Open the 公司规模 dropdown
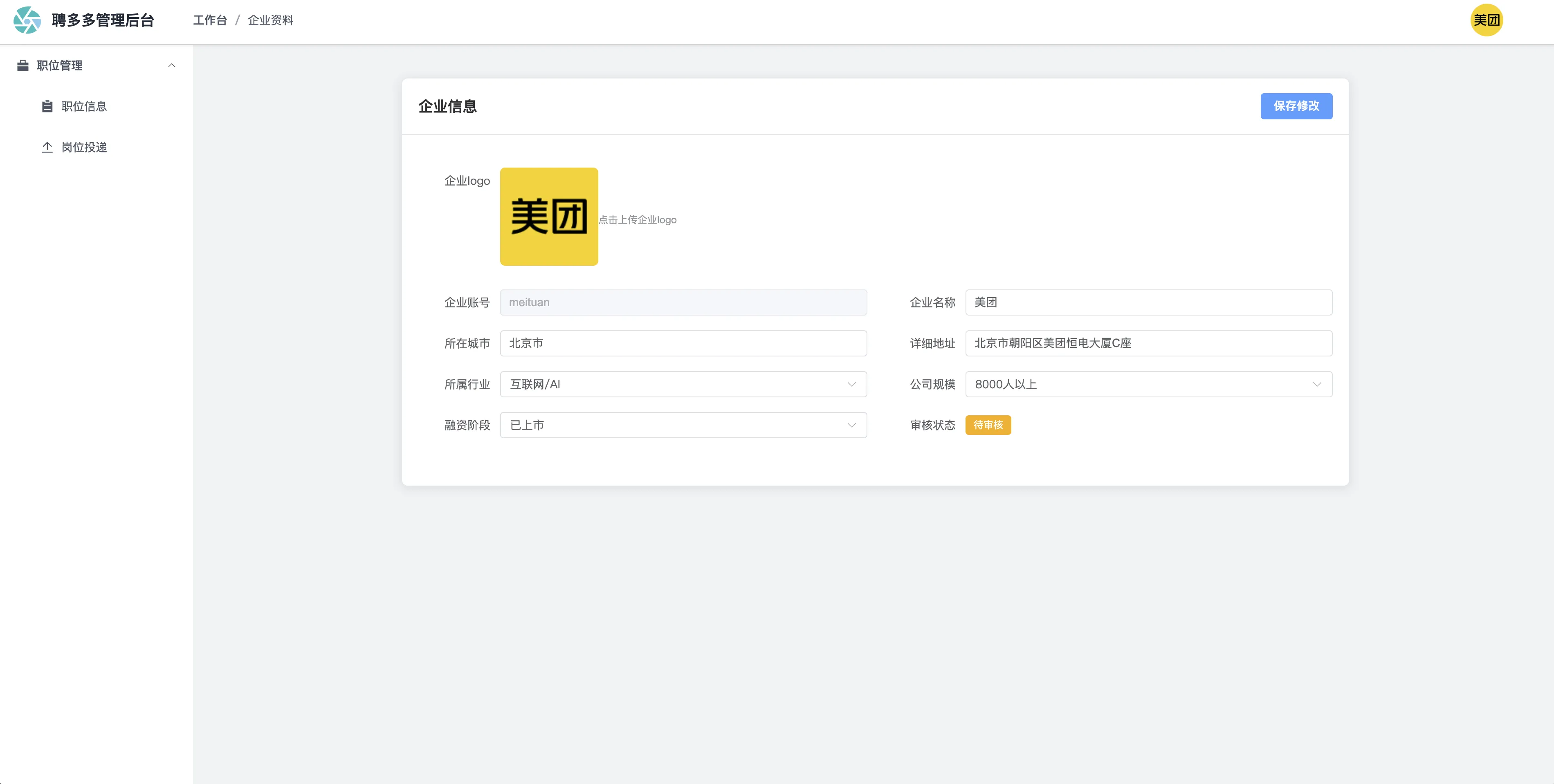The image size is (1554, 784). 1148,384
